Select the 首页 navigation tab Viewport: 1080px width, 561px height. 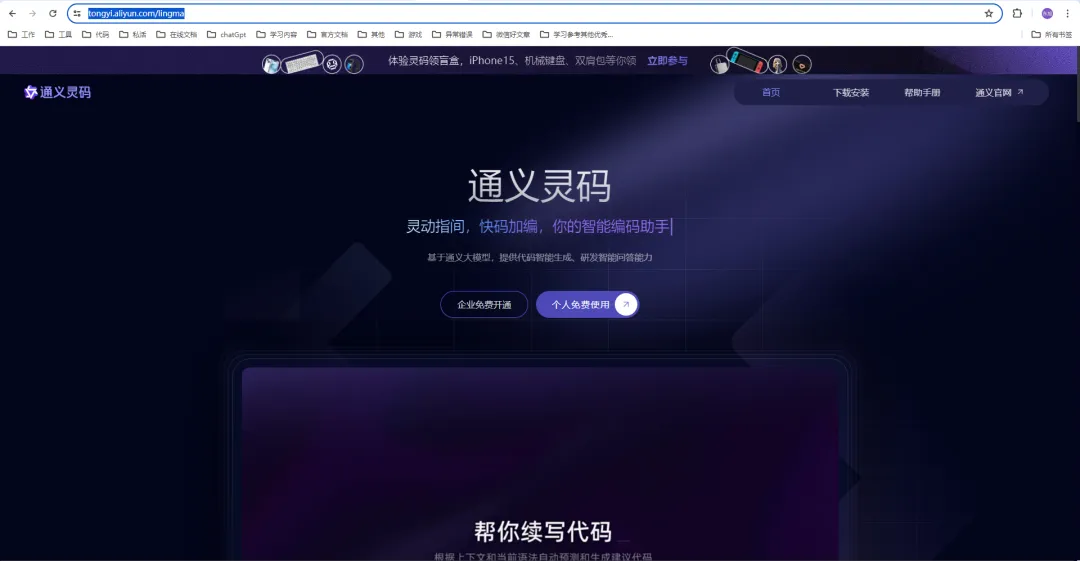click(x=771, y=92)
